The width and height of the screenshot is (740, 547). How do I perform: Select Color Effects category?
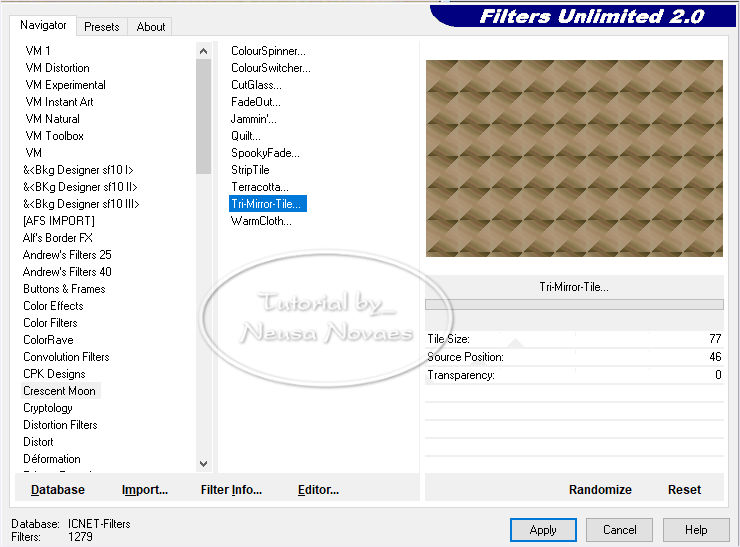[53, 305]
